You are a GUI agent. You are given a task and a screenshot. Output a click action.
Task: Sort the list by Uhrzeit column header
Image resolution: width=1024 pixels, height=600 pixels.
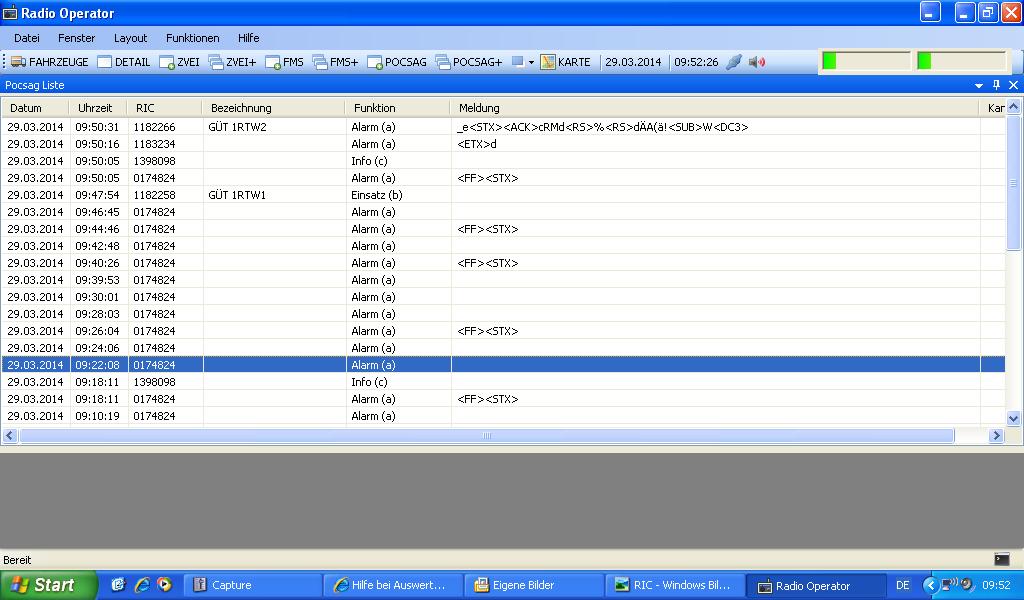(x=95, y=108)
